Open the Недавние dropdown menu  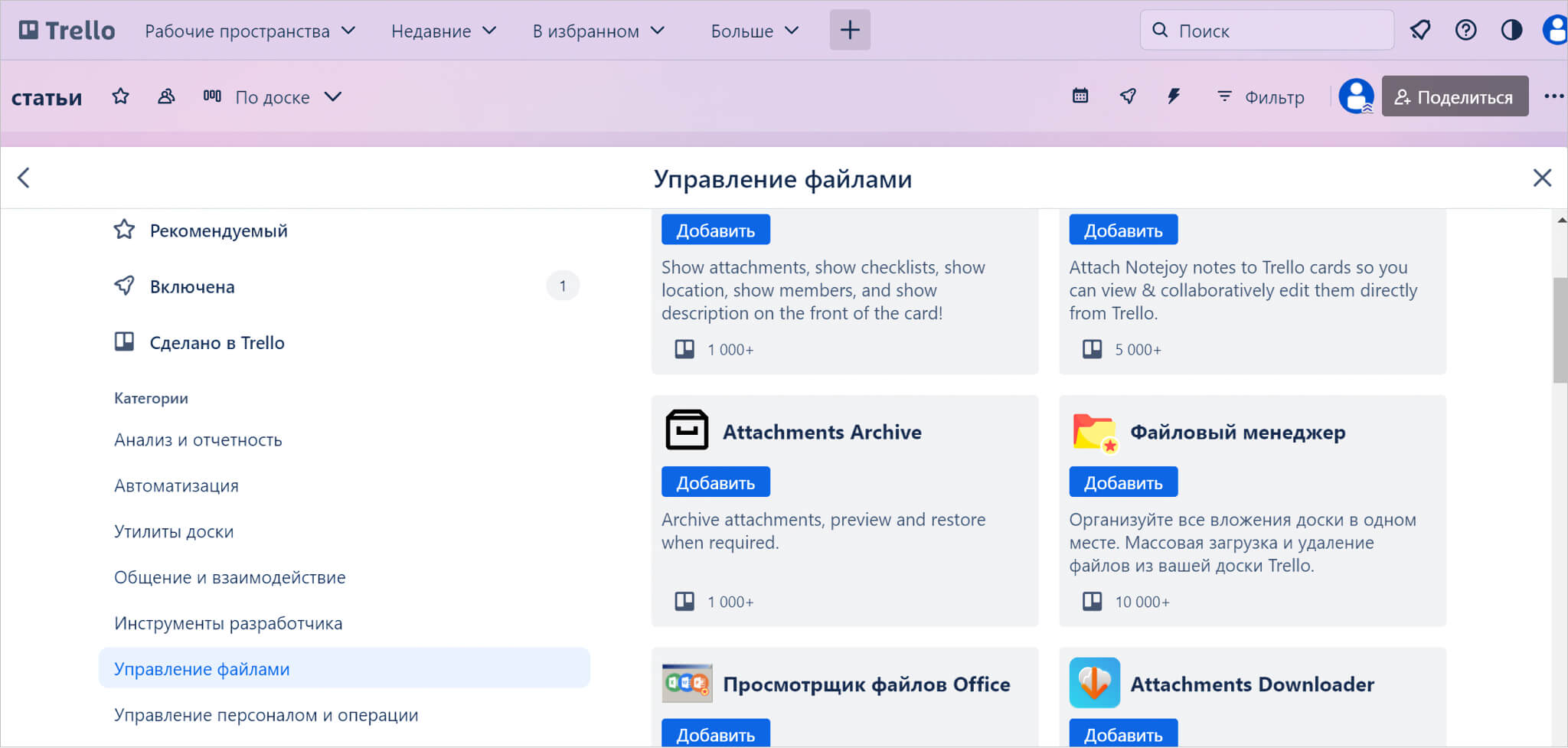444,31
